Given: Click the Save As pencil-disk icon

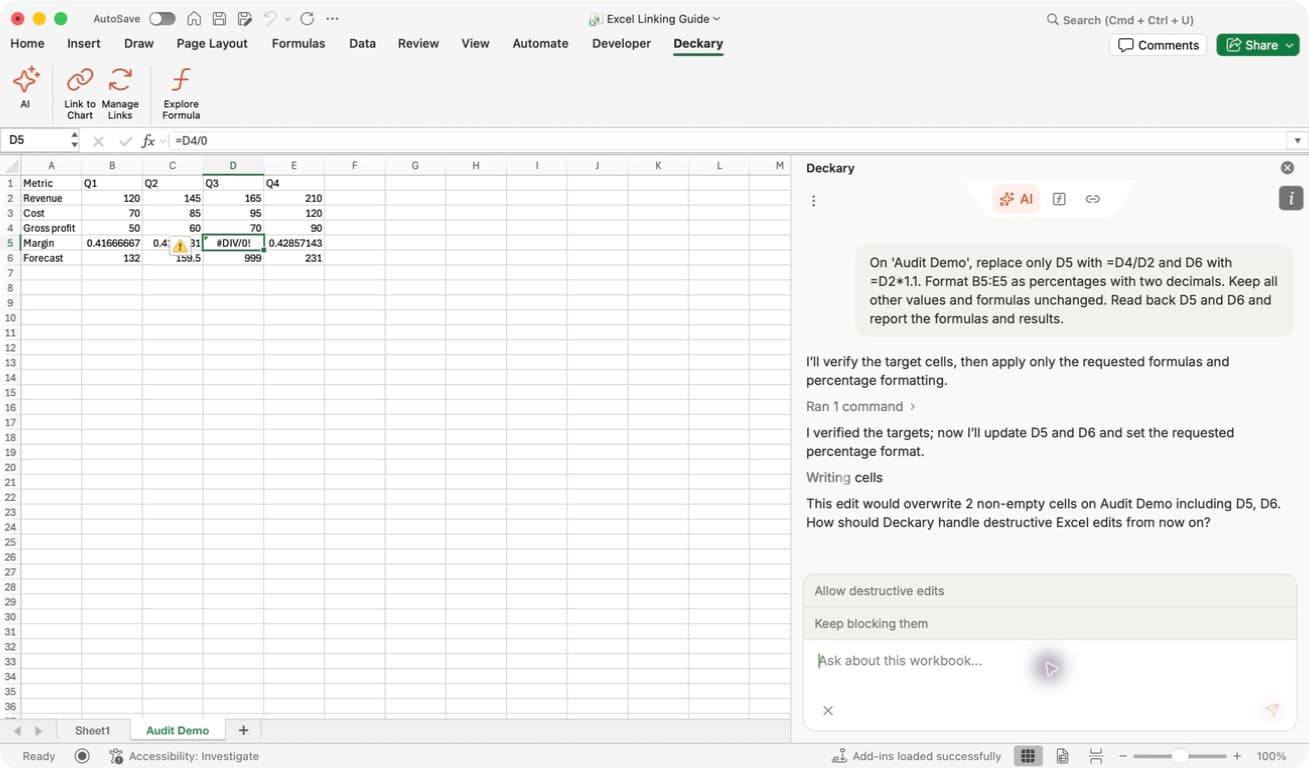Looking at the screenshot, I should click(x=244, y=19).
